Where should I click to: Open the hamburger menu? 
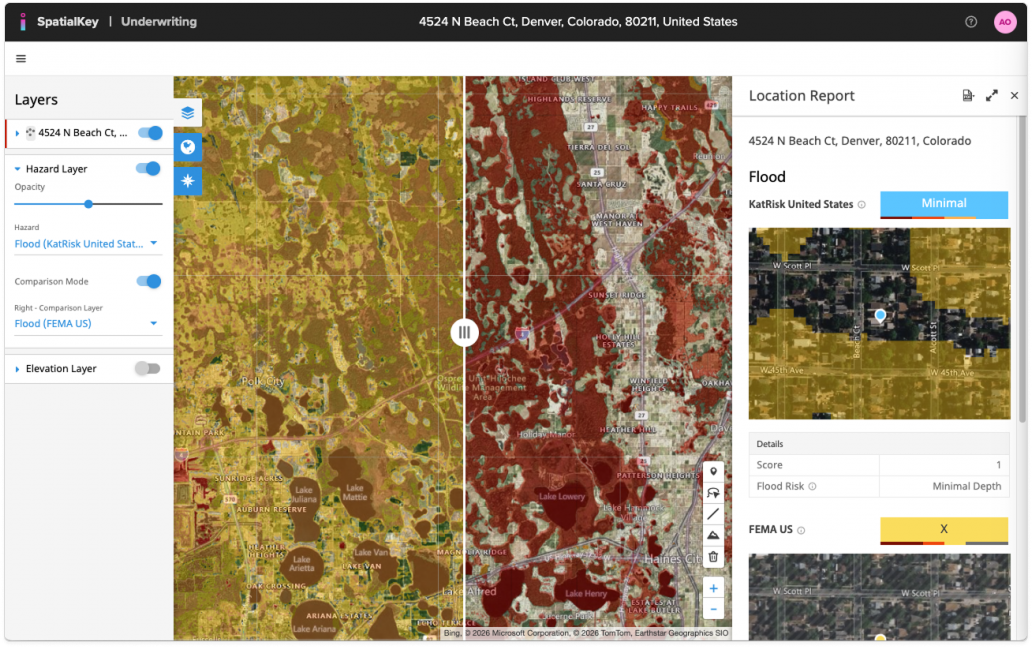click(x=21, y=59)
